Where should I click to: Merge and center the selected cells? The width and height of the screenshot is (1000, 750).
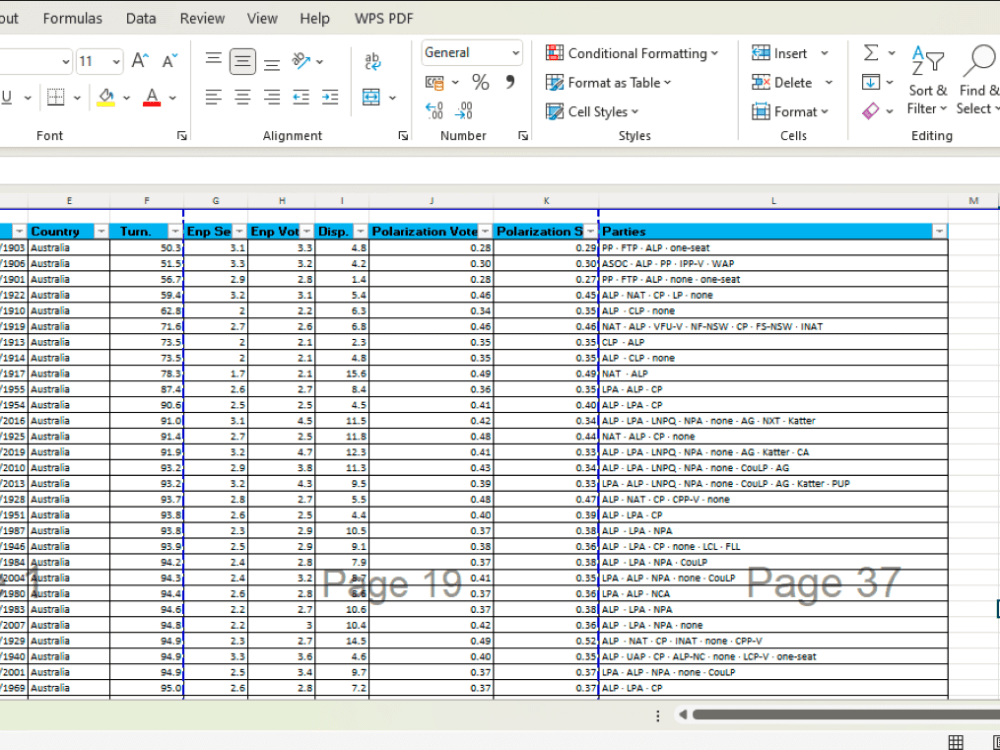click(x=371, y=97)
